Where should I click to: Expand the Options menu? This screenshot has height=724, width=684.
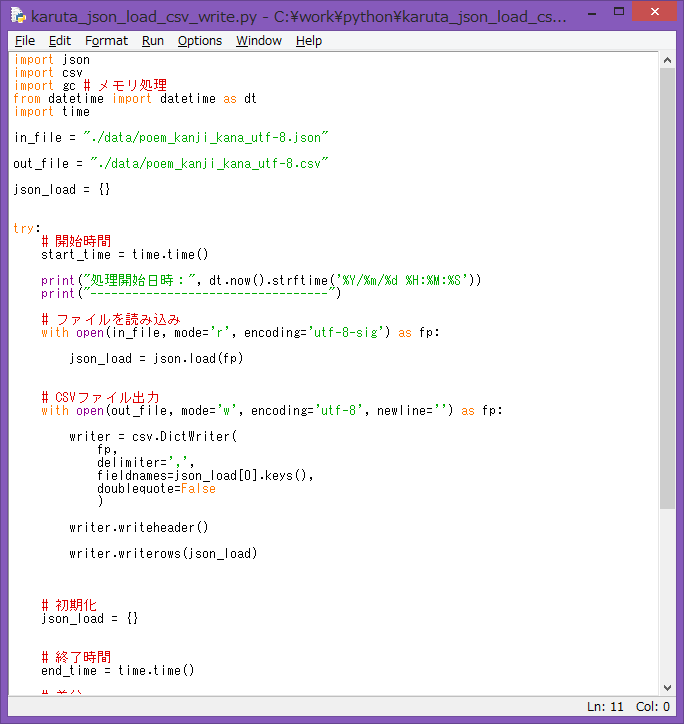pos(200,41)
